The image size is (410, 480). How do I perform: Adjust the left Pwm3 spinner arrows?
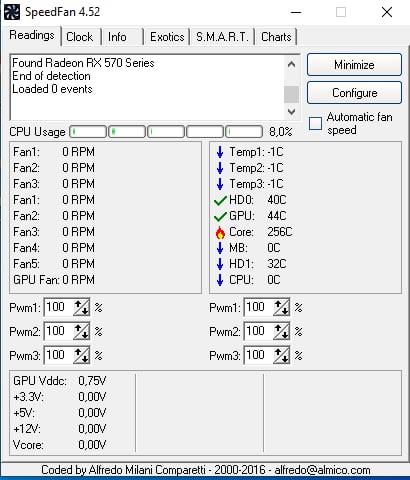coord(82,355)
